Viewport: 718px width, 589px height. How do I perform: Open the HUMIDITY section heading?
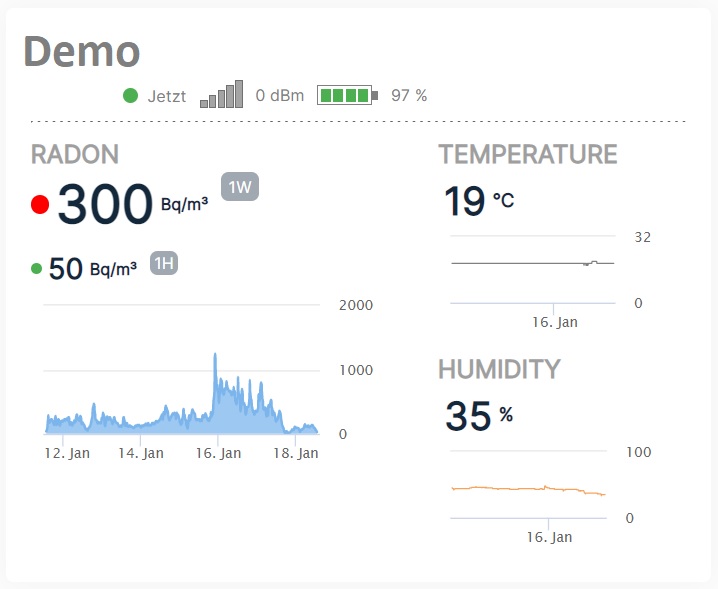(499, 369)
